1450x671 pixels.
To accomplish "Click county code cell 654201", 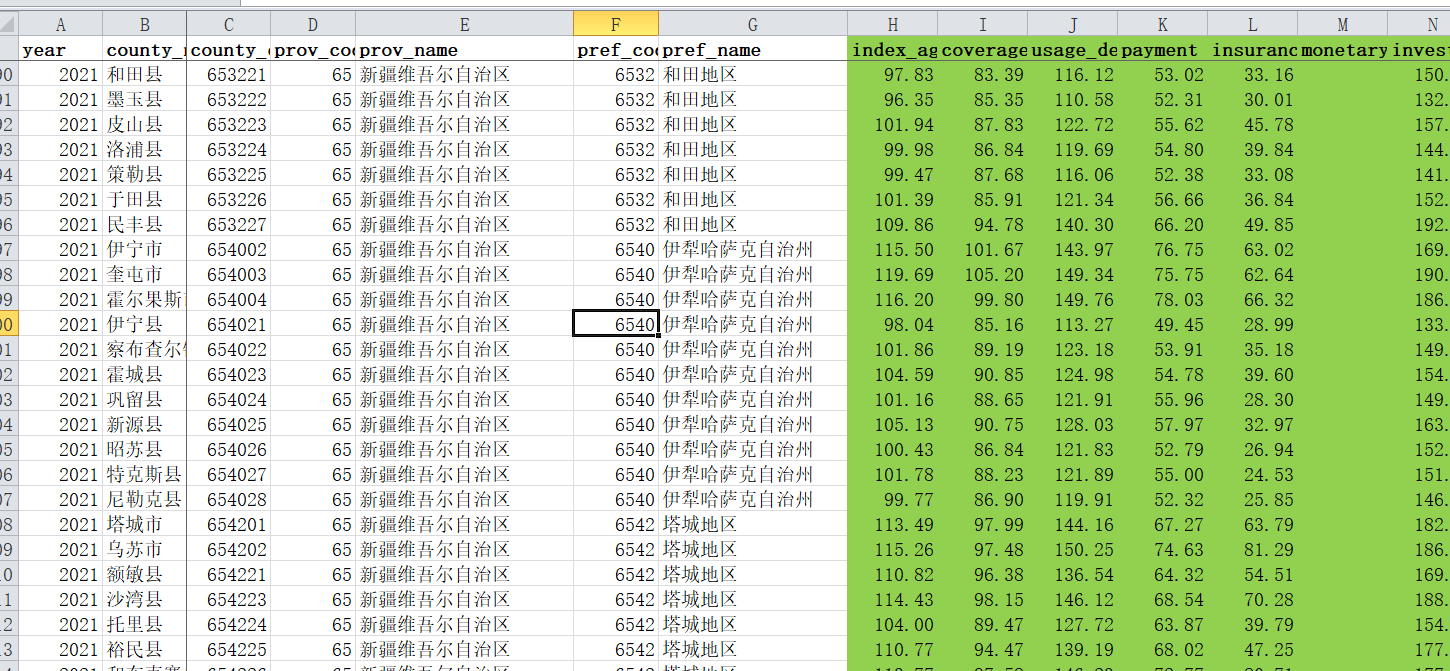I will (229, 524).
